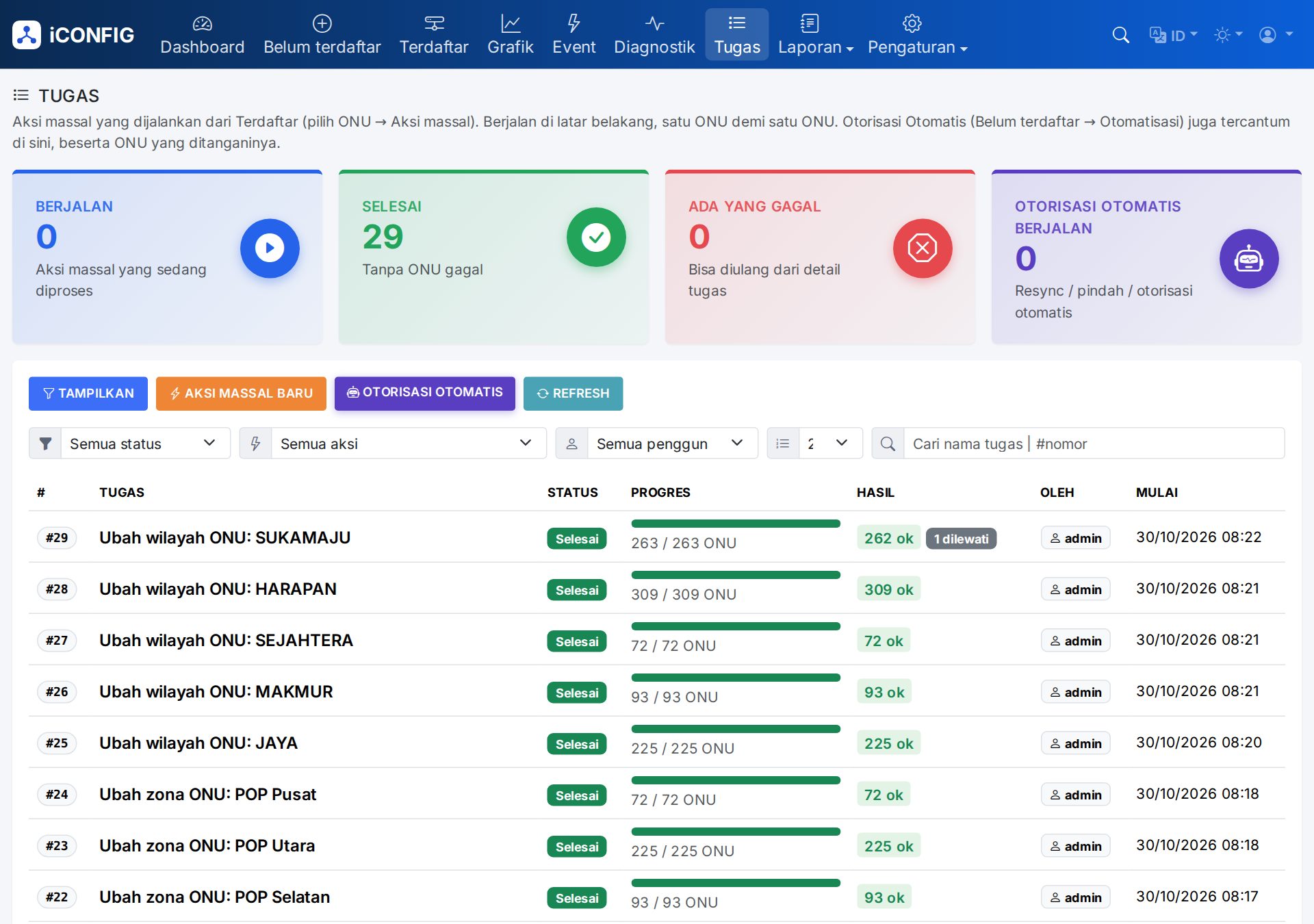1314x924 pixels.
Task: Open the search magnifier in header
Action: pyautogui.click(x=1120, y=35)
